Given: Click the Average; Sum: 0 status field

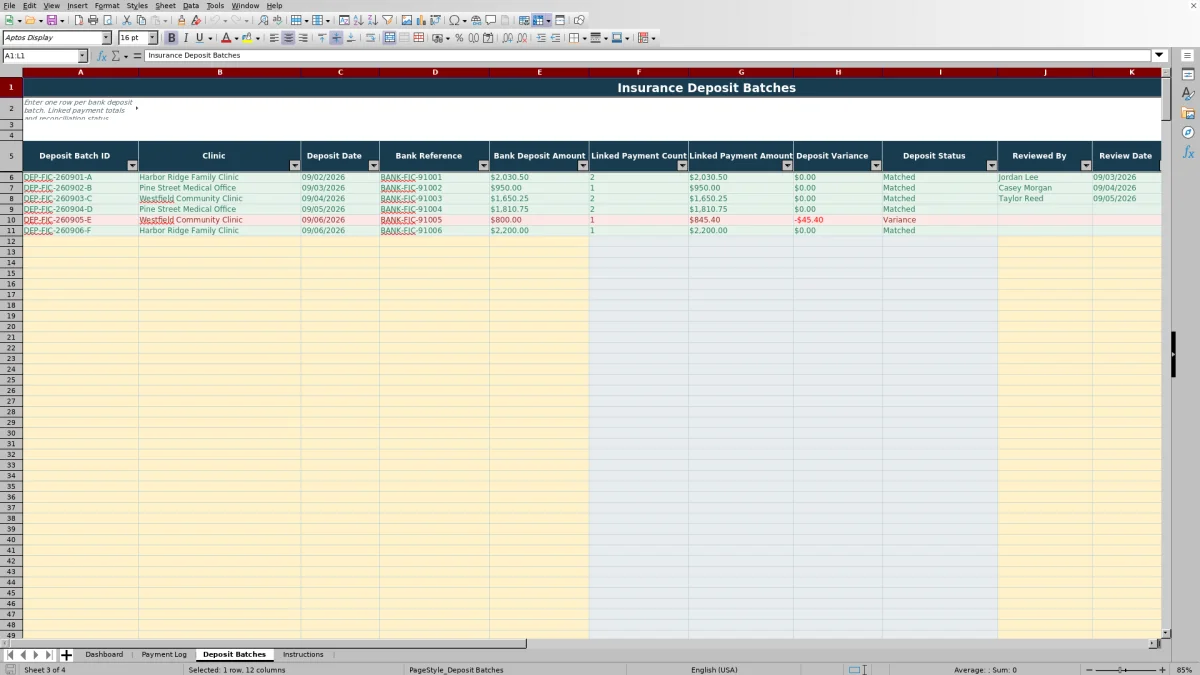Looking at the screenshot, I should coord(985,670).
